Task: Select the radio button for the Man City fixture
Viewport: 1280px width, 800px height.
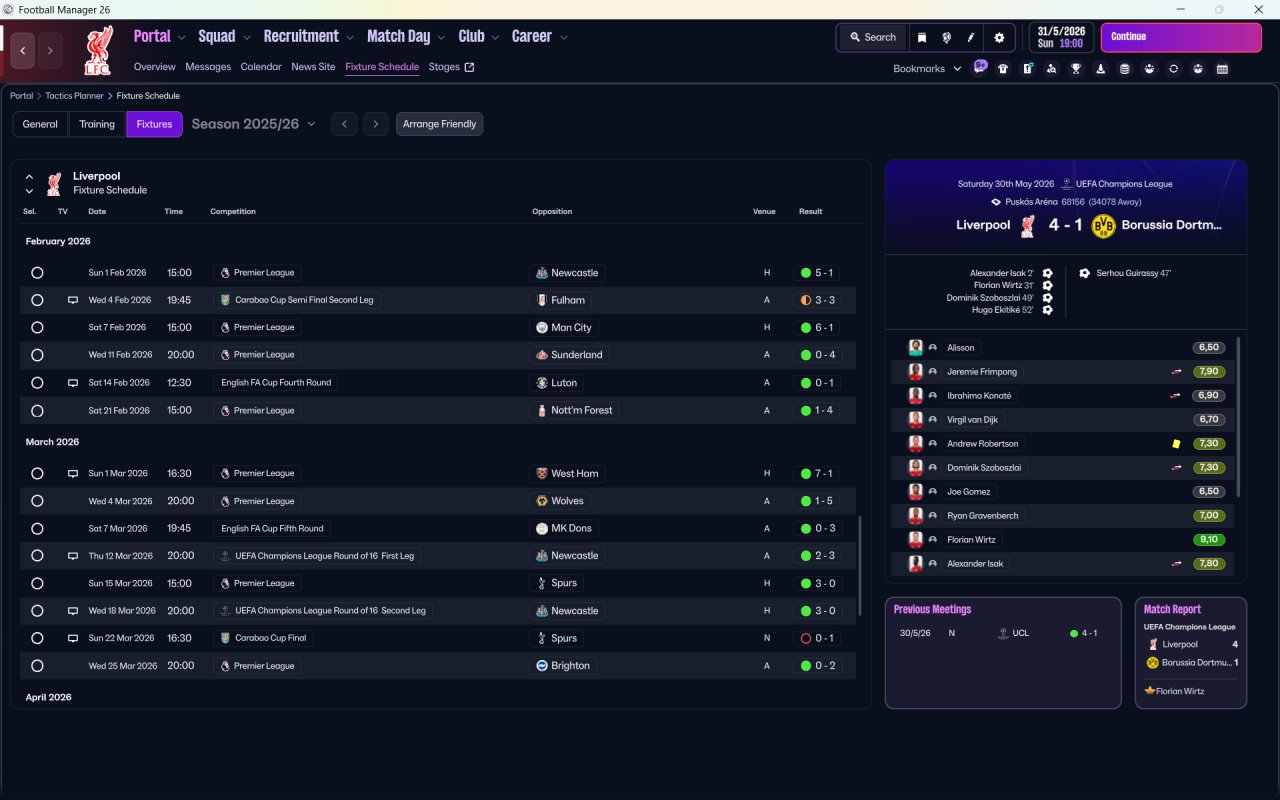Action: [x=37, y=328]
